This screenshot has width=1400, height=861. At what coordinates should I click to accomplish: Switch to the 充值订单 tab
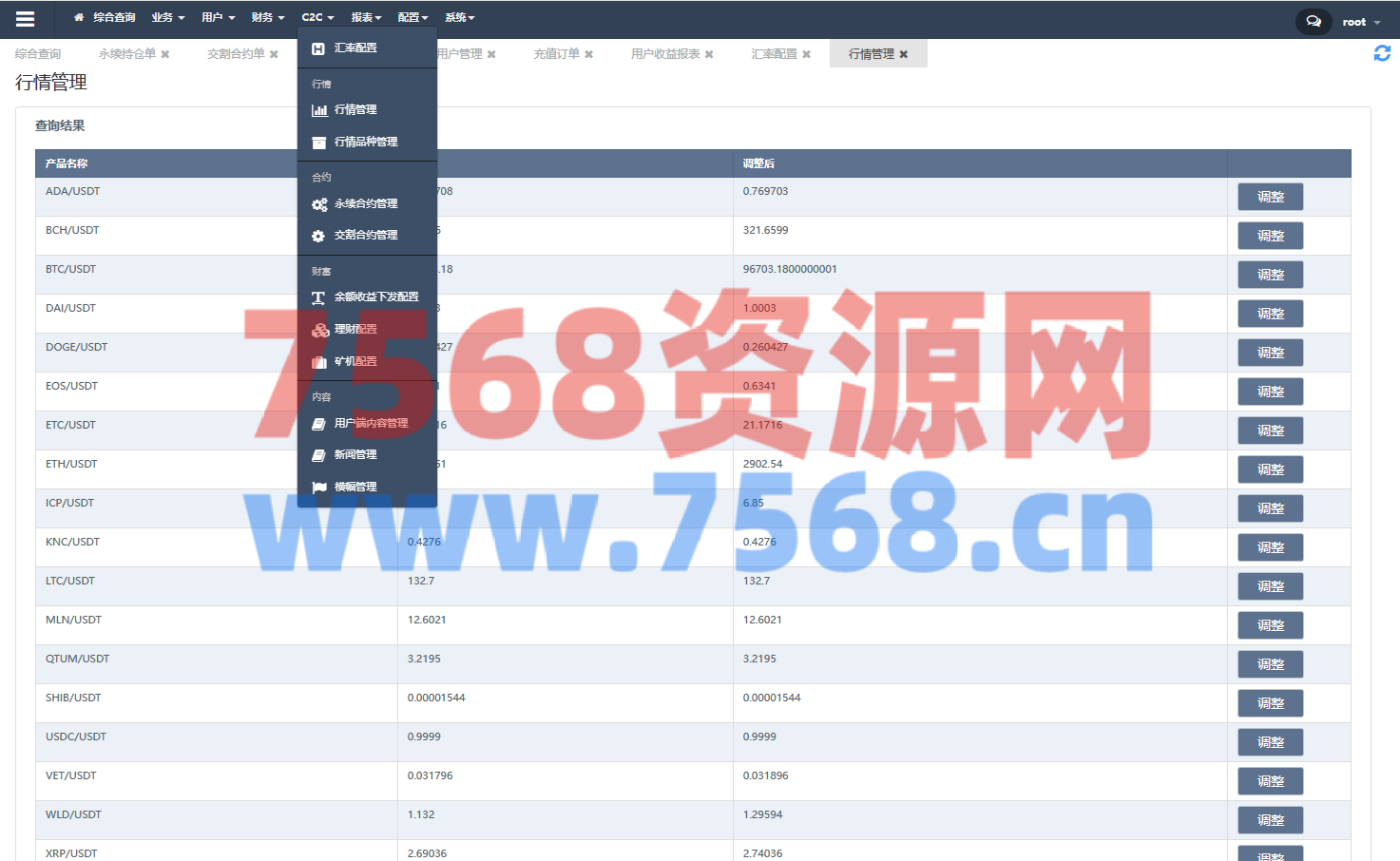556,54
